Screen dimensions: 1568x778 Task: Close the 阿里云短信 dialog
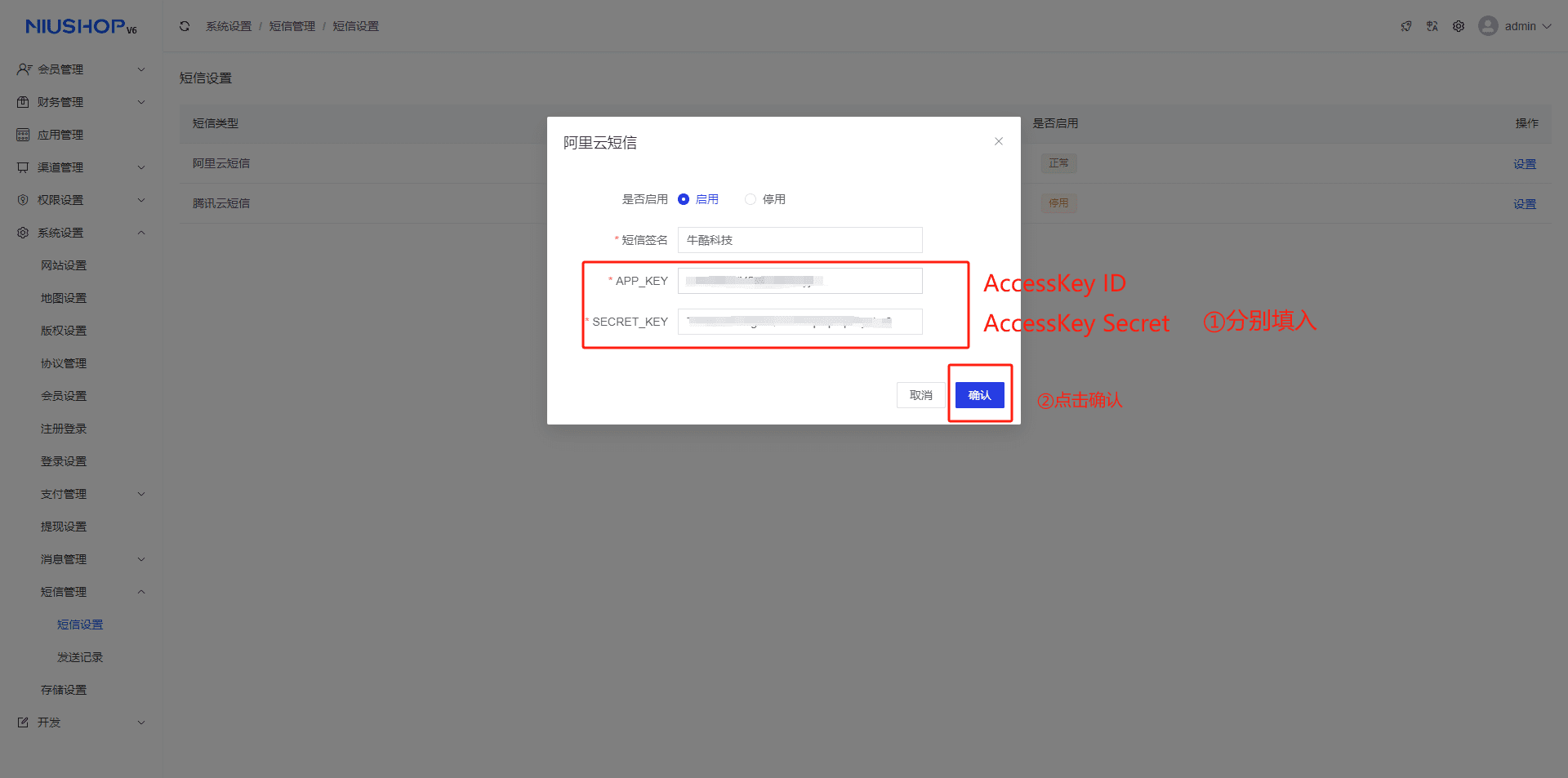(999, 141)
